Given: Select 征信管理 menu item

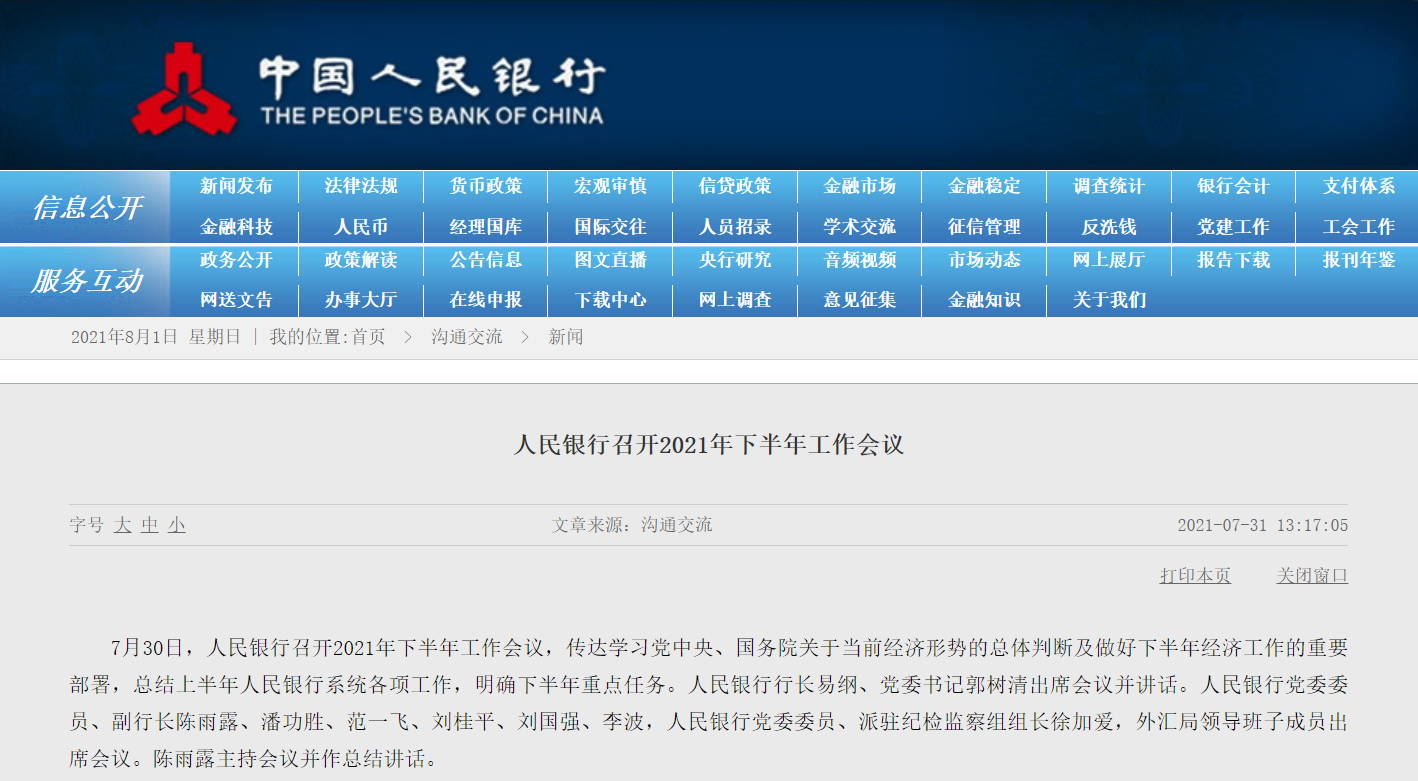Looking at the screenshot, I should click(x=985, y=227).
